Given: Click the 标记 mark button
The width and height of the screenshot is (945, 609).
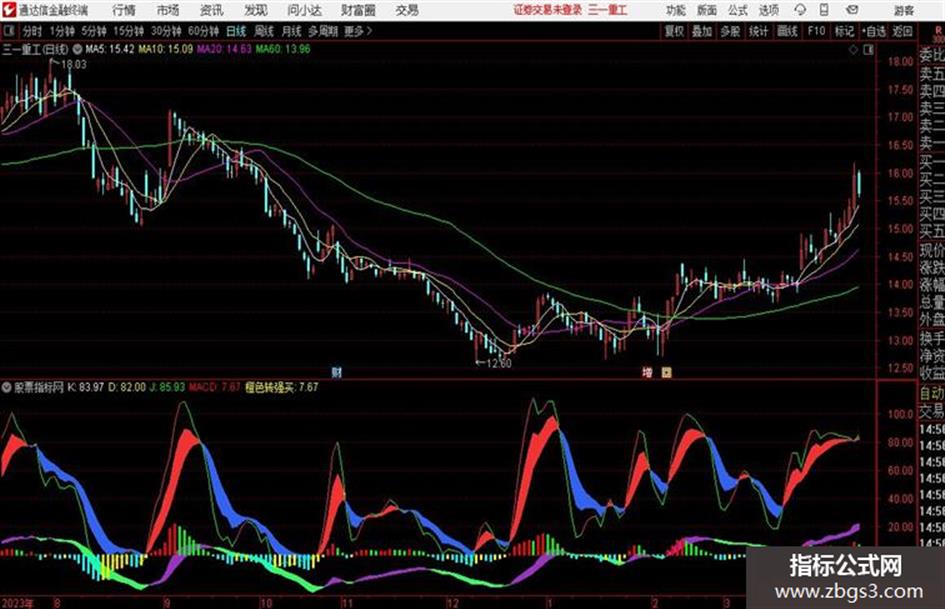Looking at the screenshot, I should [x=844, y=31].
